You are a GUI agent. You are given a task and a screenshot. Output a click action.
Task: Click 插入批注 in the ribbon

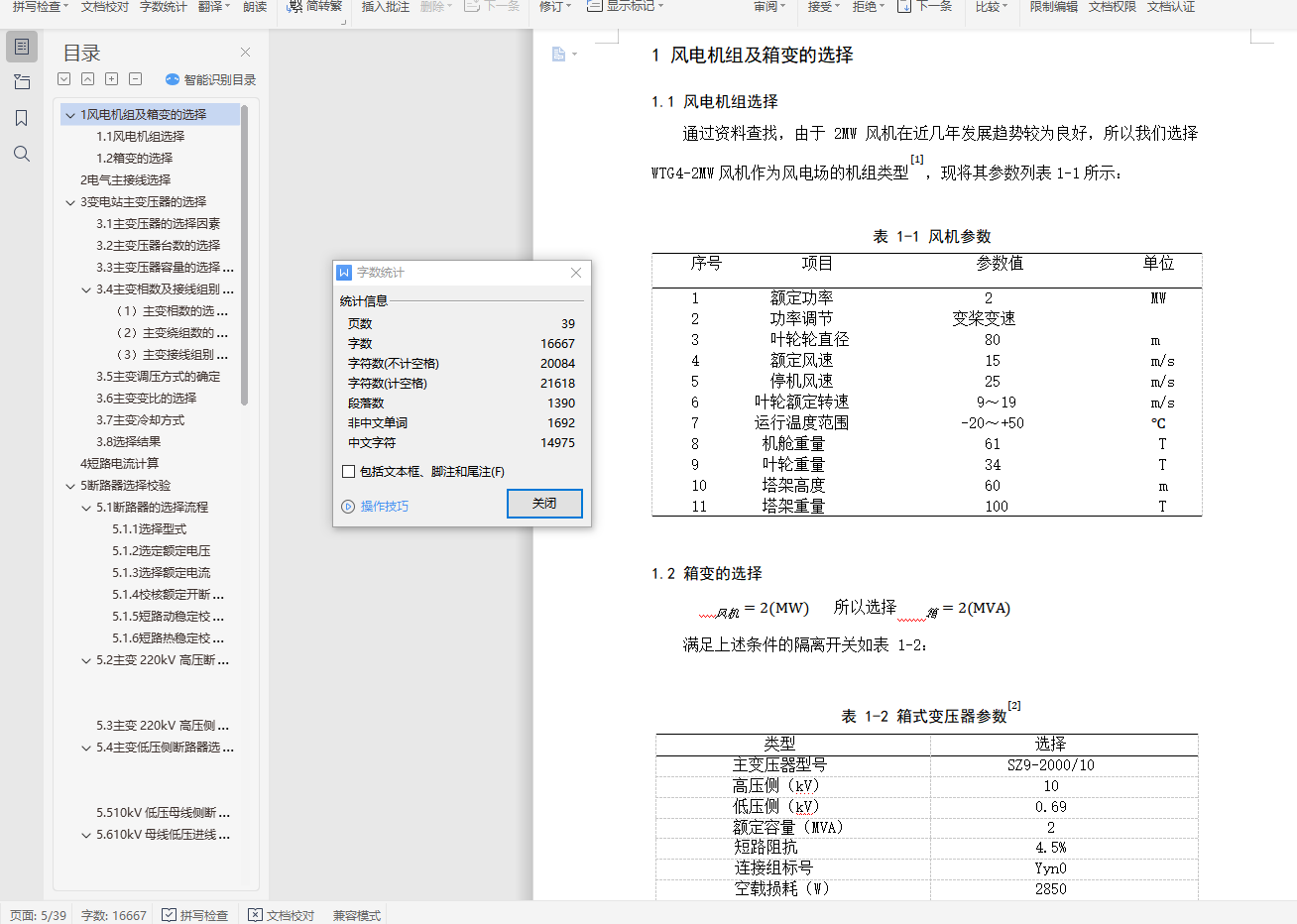click(x=386, y=7)
